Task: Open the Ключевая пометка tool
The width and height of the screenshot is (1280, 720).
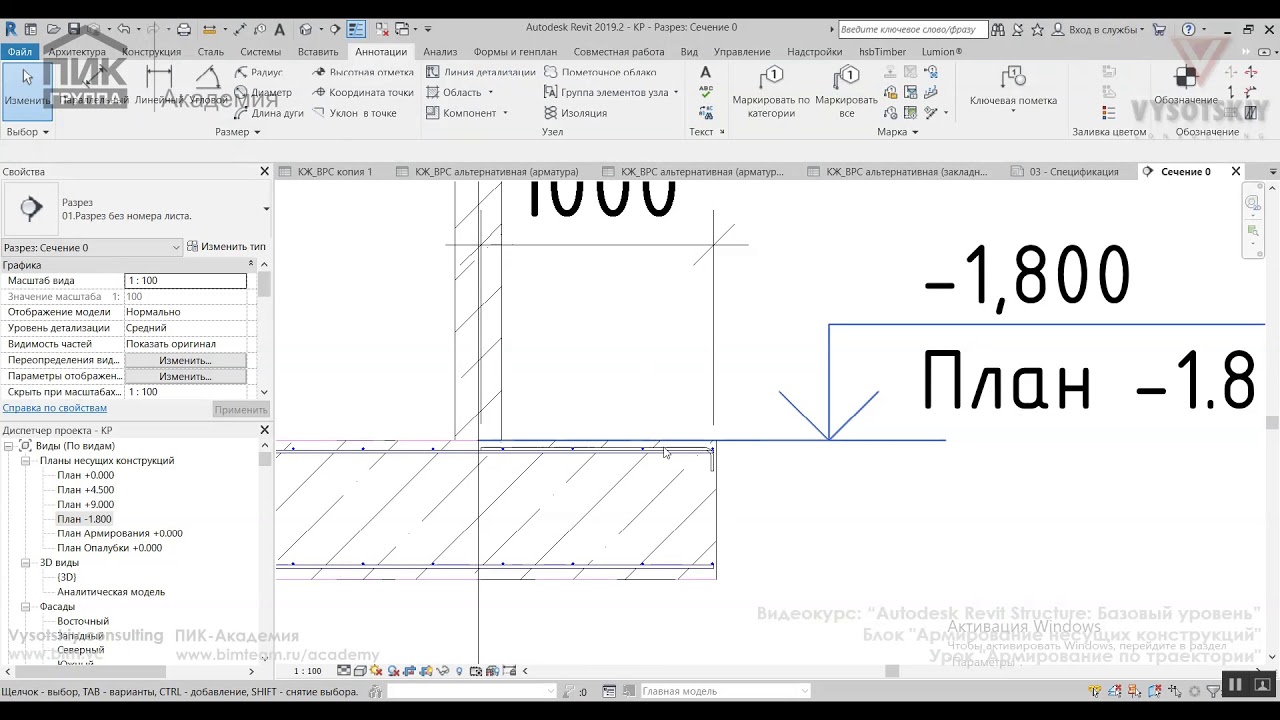Action: pos(1013,88)
